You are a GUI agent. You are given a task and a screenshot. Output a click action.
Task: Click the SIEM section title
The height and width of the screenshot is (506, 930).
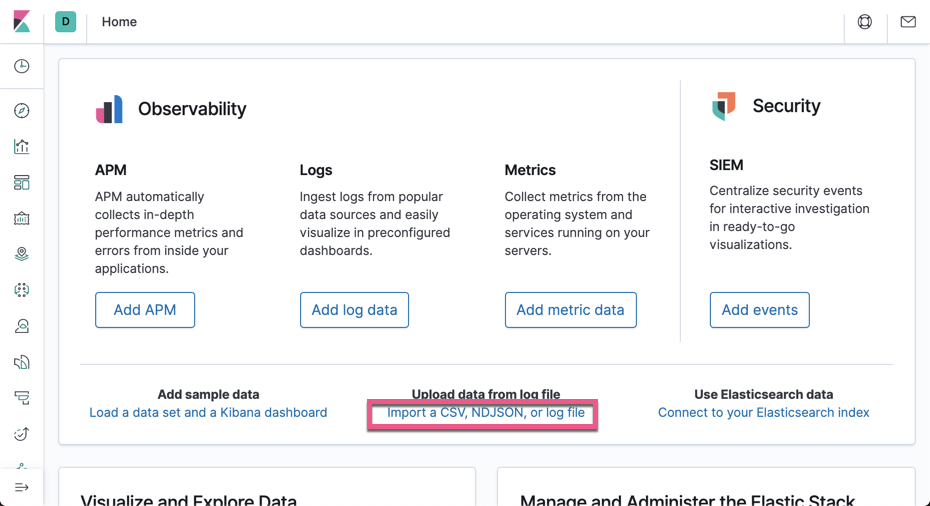point(727,165)
